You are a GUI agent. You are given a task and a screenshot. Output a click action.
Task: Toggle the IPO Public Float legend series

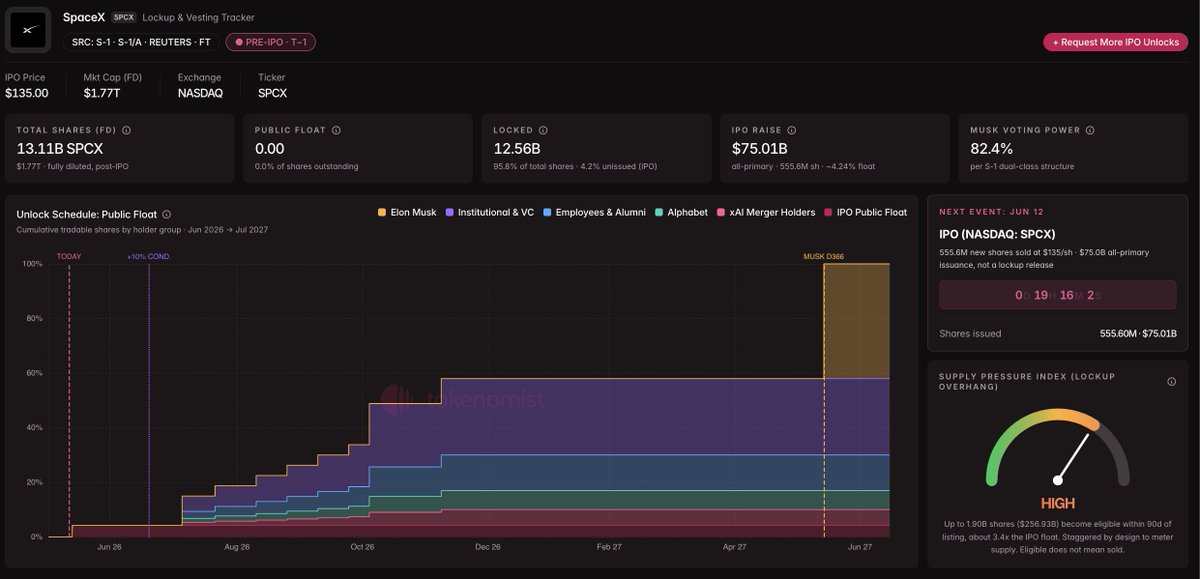pos(864,212)
